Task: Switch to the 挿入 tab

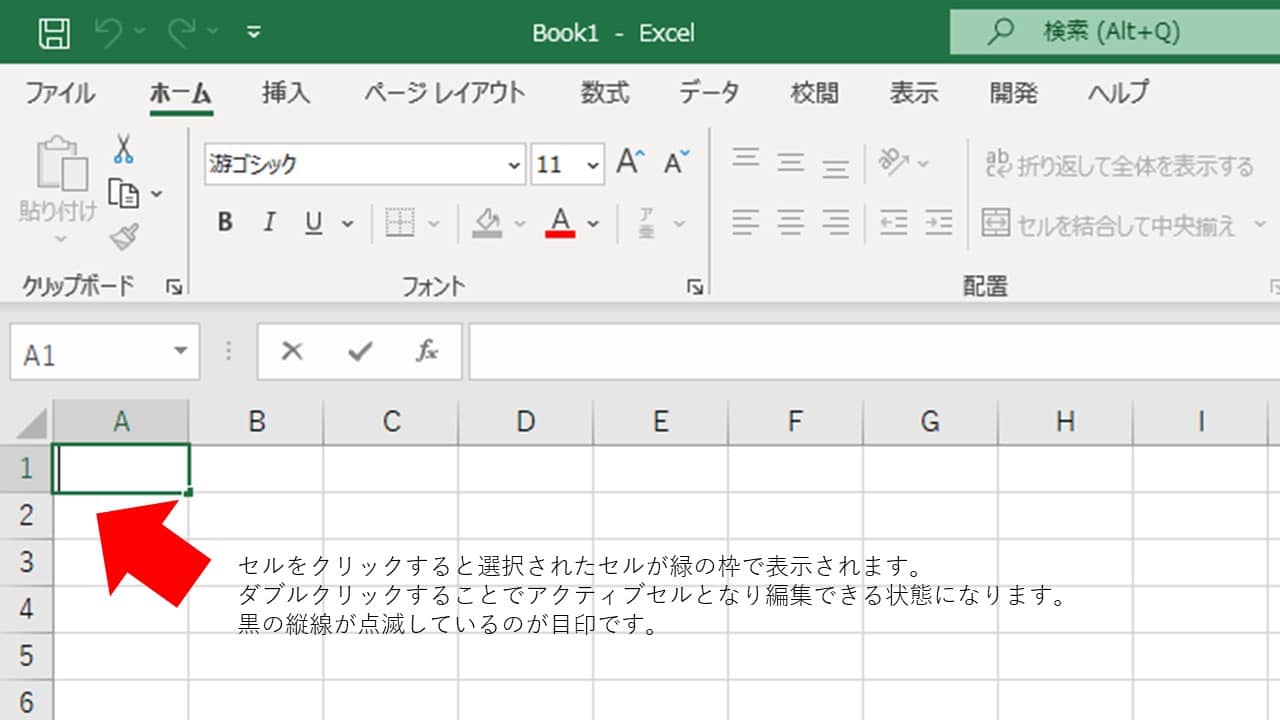Action: click(x=286, y=93)
